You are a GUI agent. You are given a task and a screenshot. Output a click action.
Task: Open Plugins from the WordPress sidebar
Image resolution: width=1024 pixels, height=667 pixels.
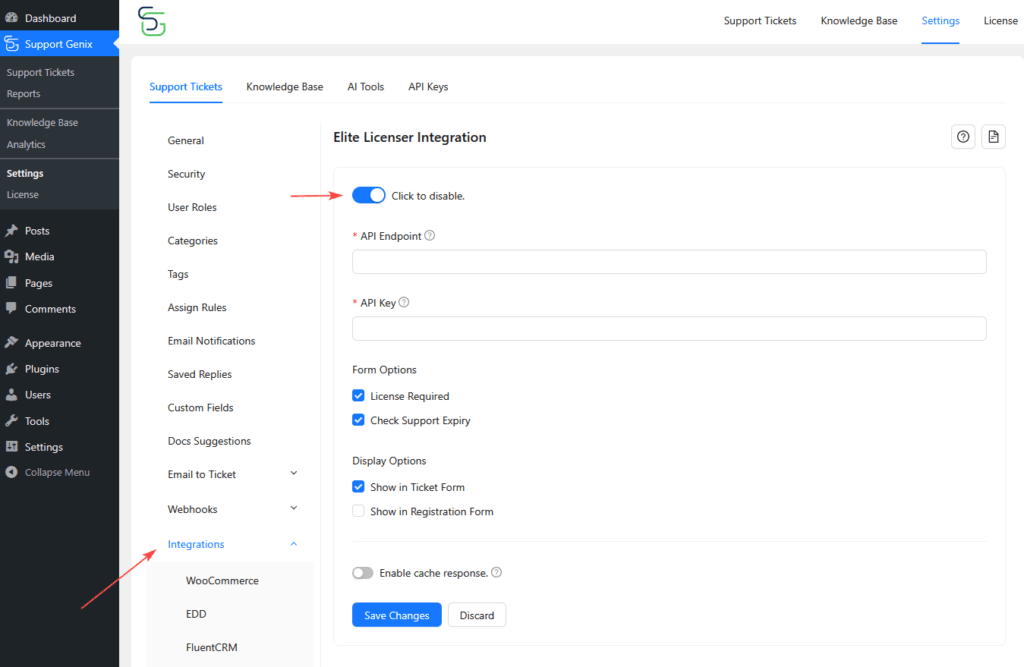pyautogui.click(x=41, y=369)
